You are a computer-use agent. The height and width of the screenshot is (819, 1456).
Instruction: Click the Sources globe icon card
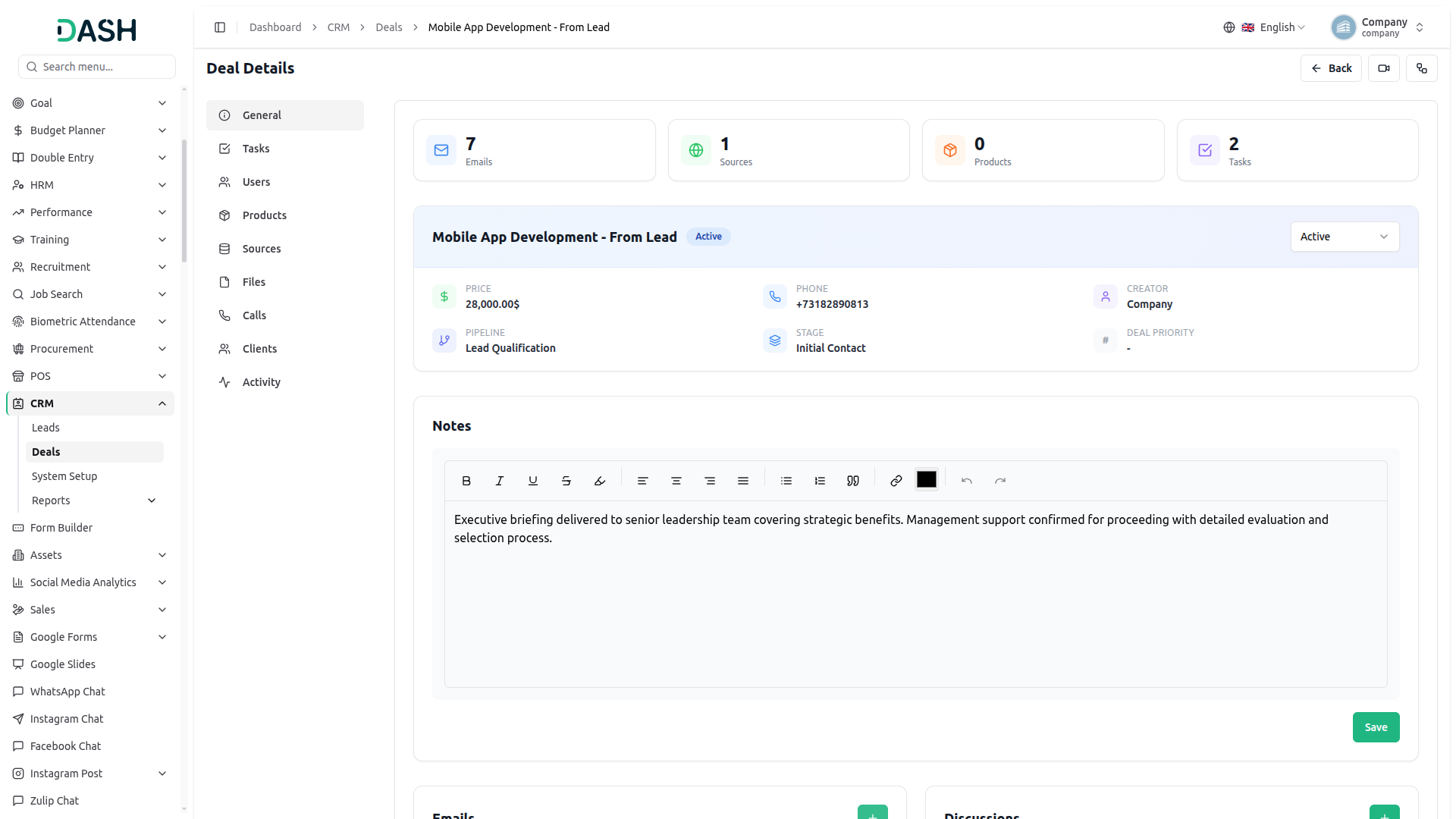(x=696, y=150)
